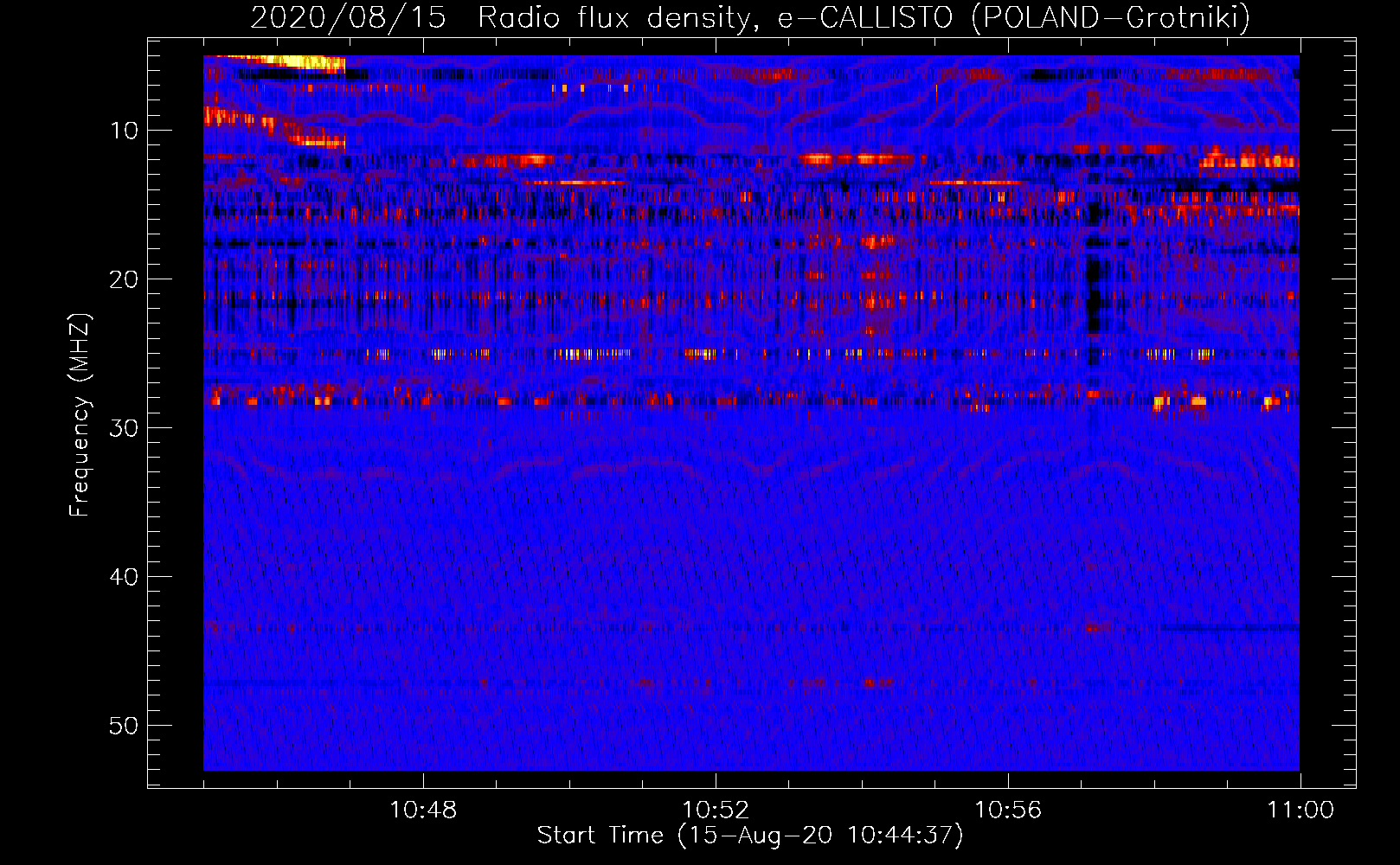
Task: Click the 10:48 time tick label
Action: pos(423,811)
